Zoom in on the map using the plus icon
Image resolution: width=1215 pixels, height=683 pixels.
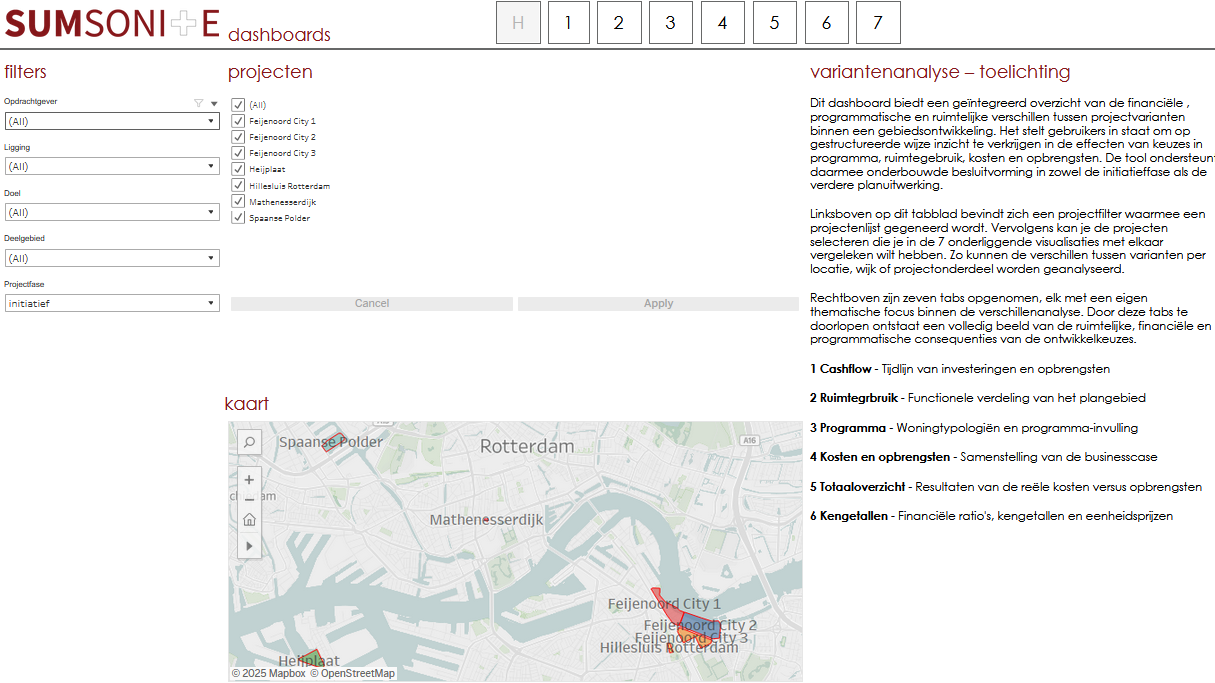(x=249, y=480)
